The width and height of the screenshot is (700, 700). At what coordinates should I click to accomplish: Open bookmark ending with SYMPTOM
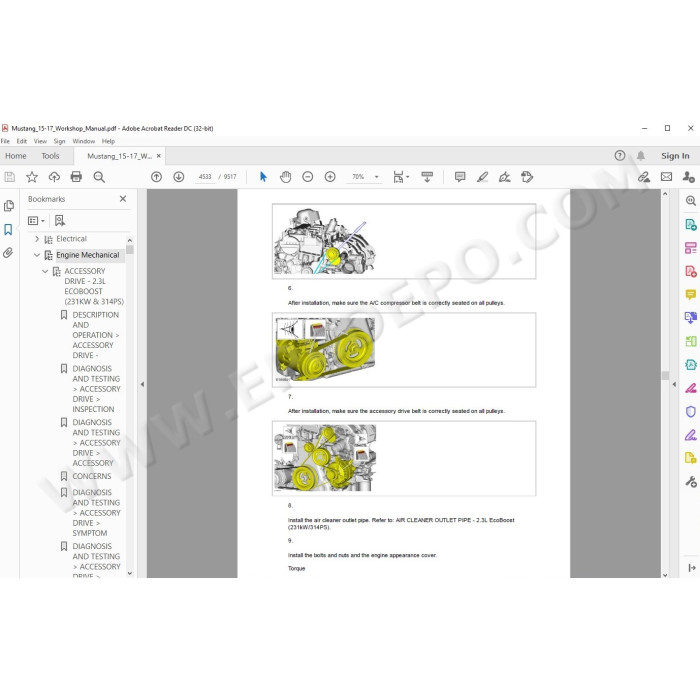point(96,512)
